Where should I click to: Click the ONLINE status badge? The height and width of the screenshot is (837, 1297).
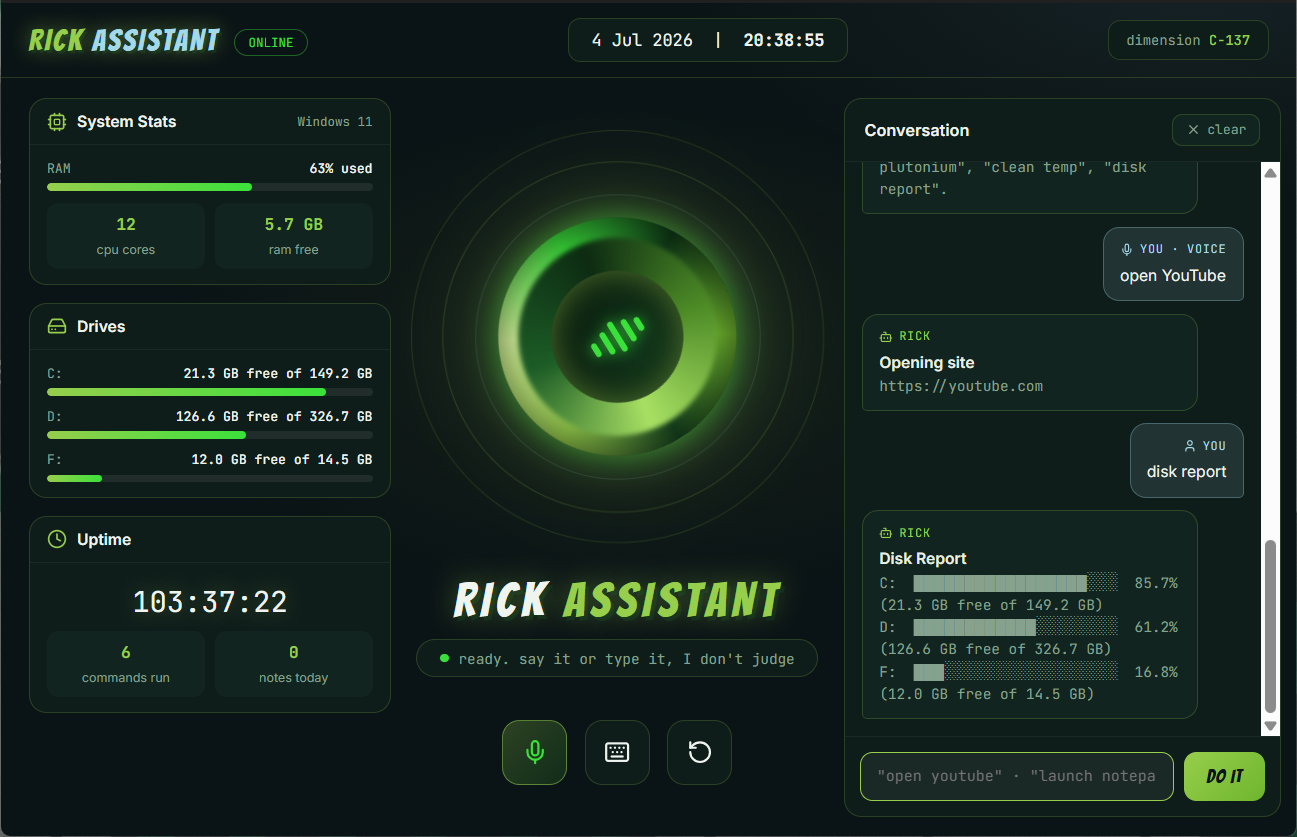click(271, 43)
